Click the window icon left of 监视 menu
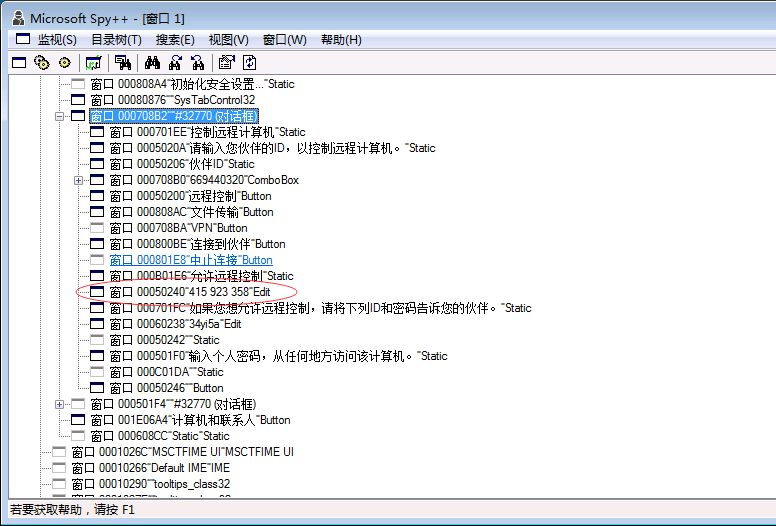 [23, 39]
